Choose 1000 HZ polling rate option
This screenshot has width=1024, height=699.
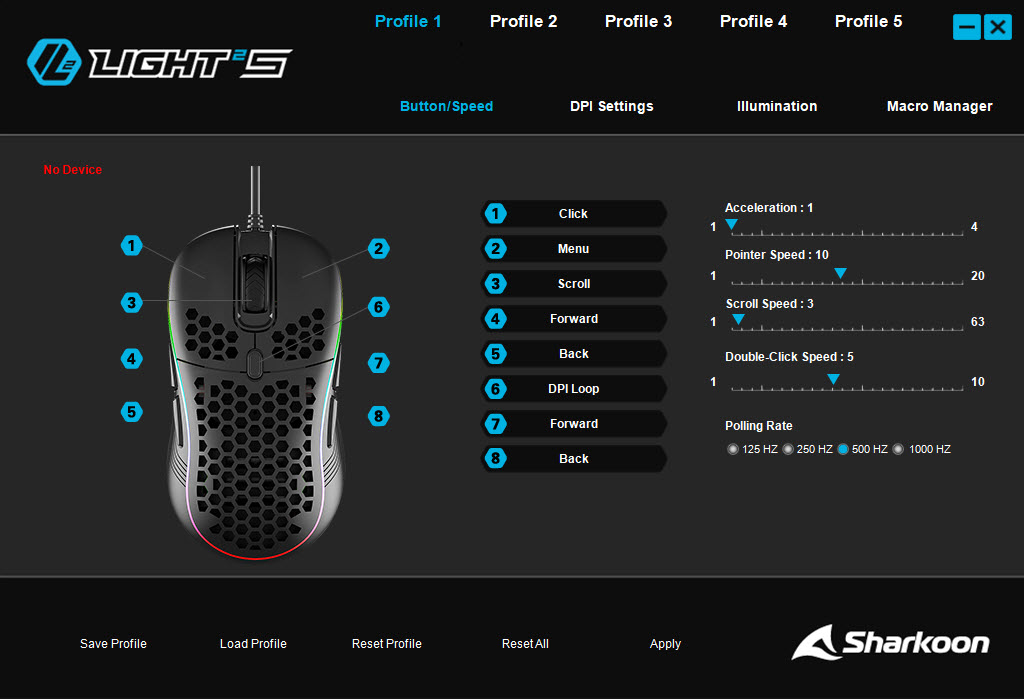click(899, 449)
